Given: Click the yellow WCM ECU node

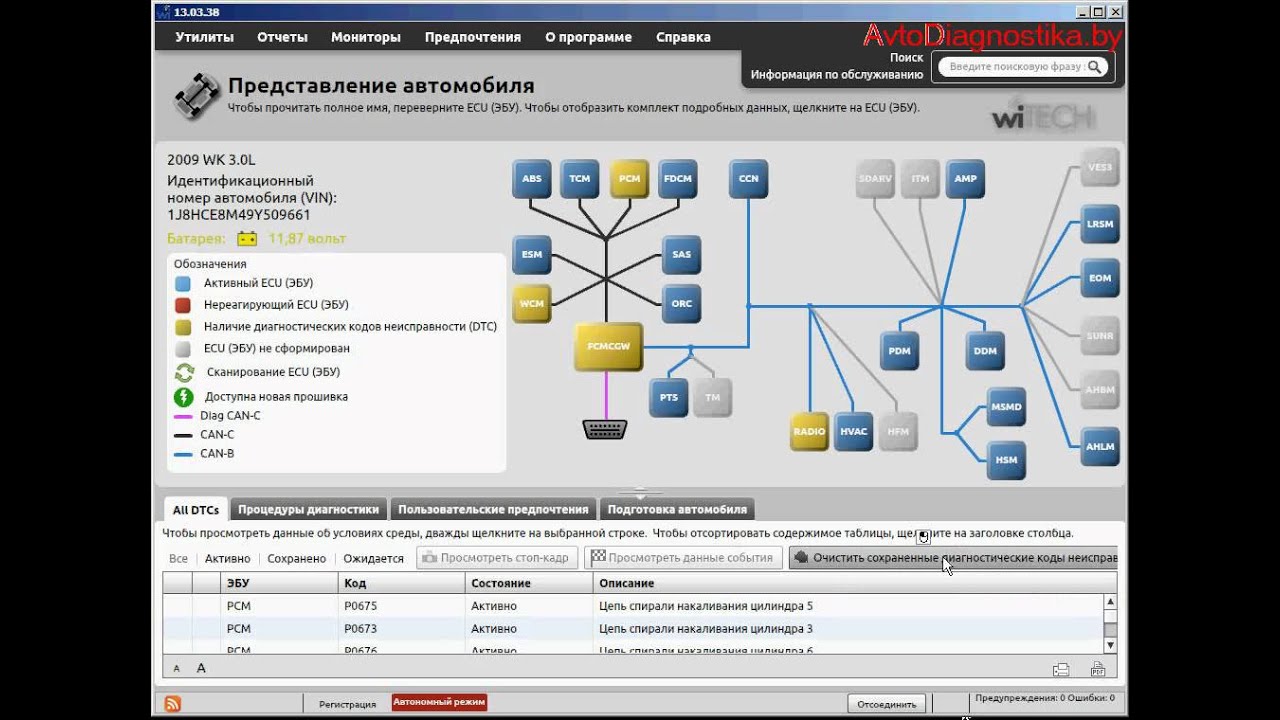Looking at the screenshot, I should pyautogui.click(x=532, y=304).
